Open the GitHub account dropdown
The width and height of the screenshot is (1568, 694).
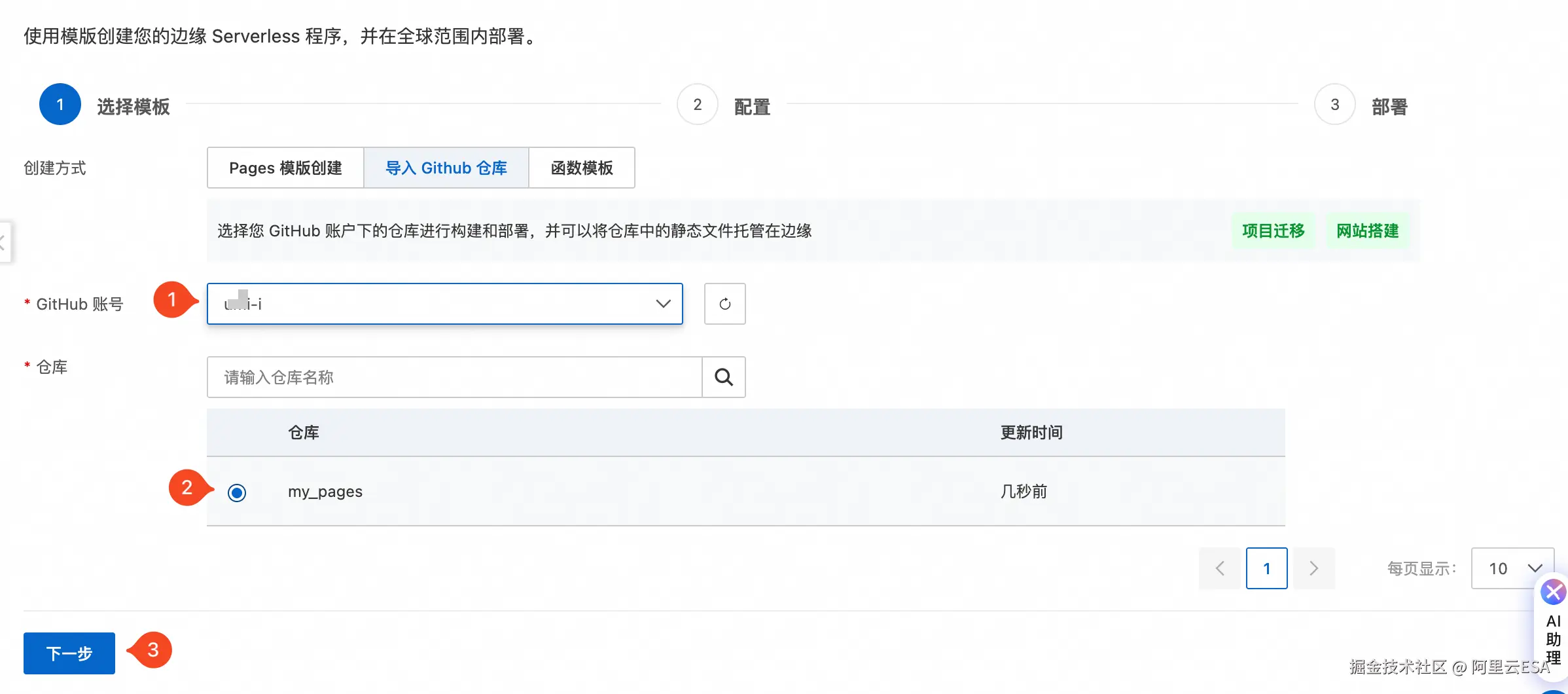445,304
